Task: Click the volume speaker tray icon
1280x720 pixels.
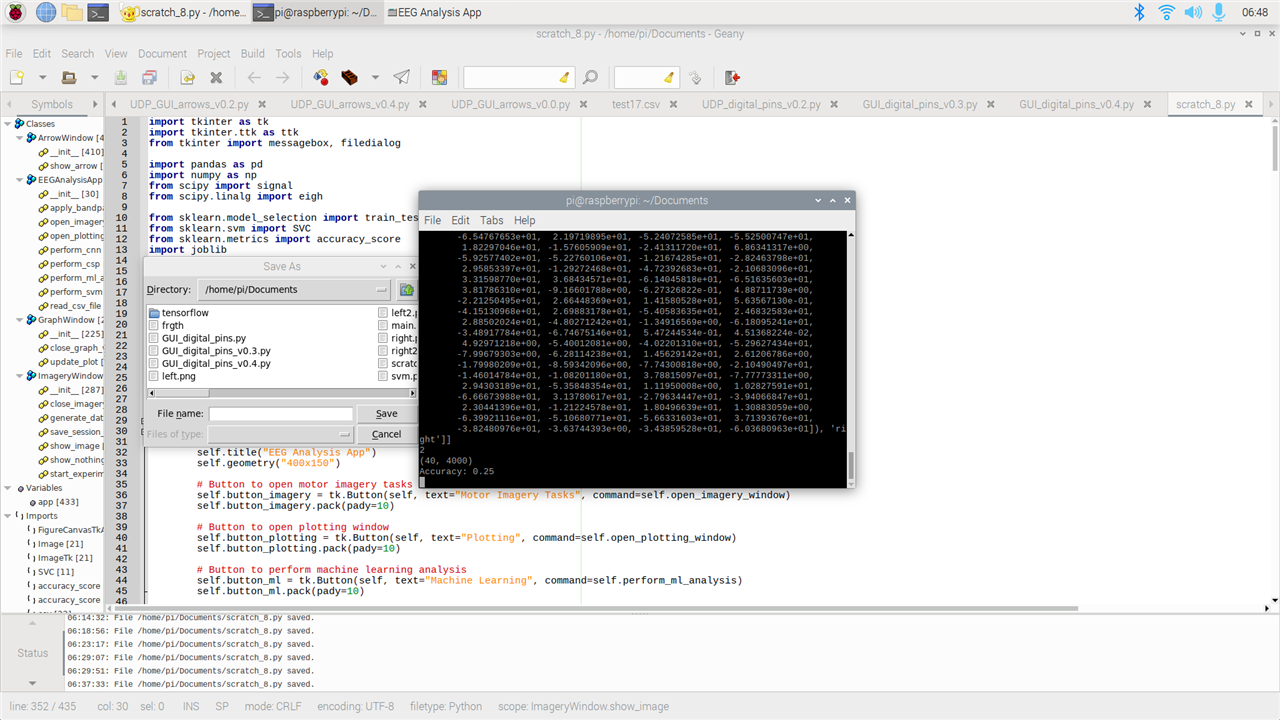Action: pyautogui.click(x=1192, y=12)
